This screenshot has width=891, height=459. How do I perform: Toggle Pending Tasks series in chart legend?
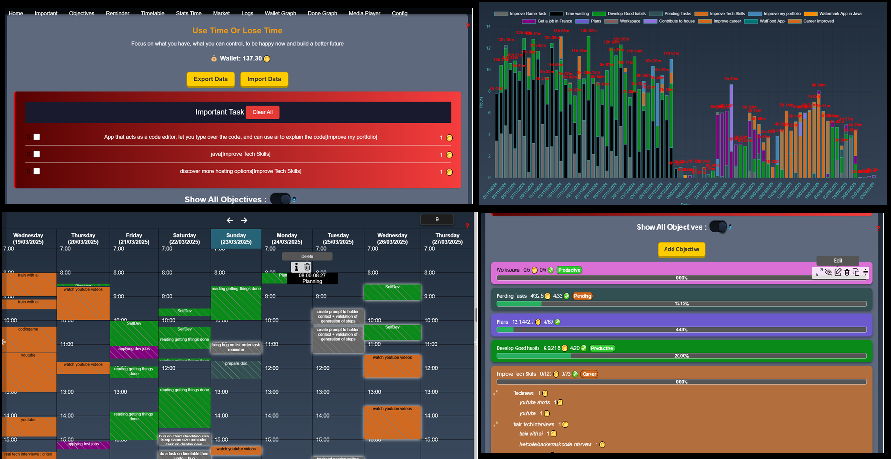pos(670,14)
